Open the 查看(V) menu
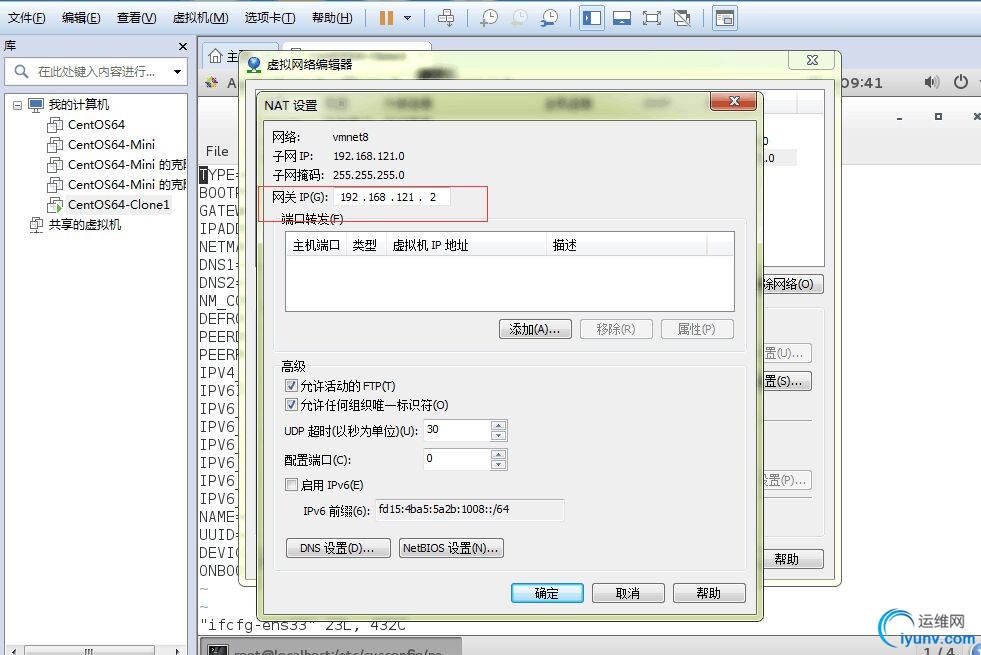Viewport: 981px width, 655px height. [136, 18]
